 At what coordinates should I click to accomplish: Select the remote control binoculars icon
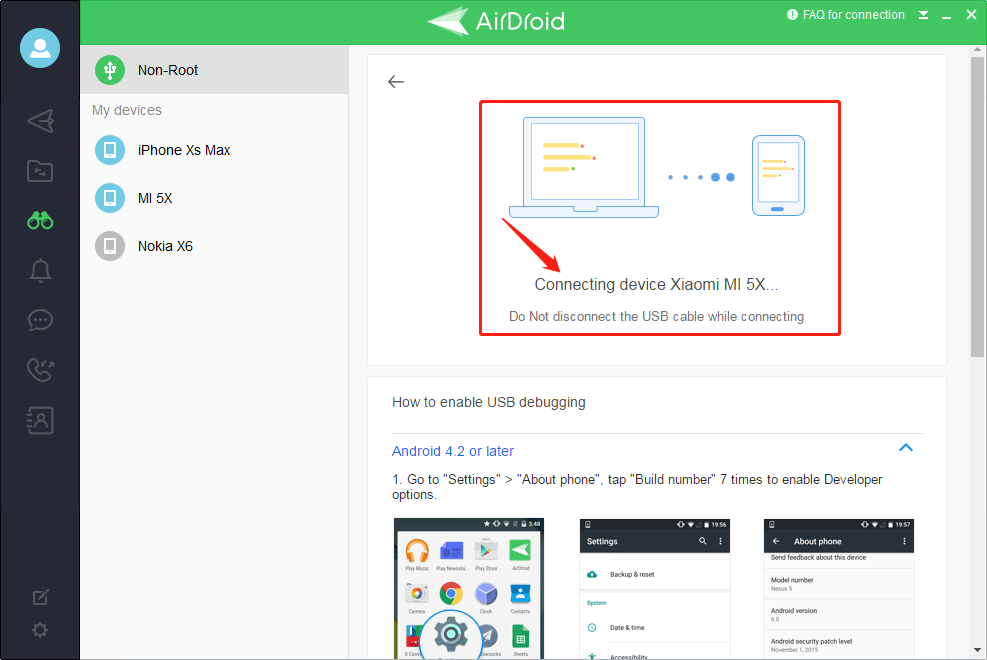pyautogui.click(x=40, y=221)
